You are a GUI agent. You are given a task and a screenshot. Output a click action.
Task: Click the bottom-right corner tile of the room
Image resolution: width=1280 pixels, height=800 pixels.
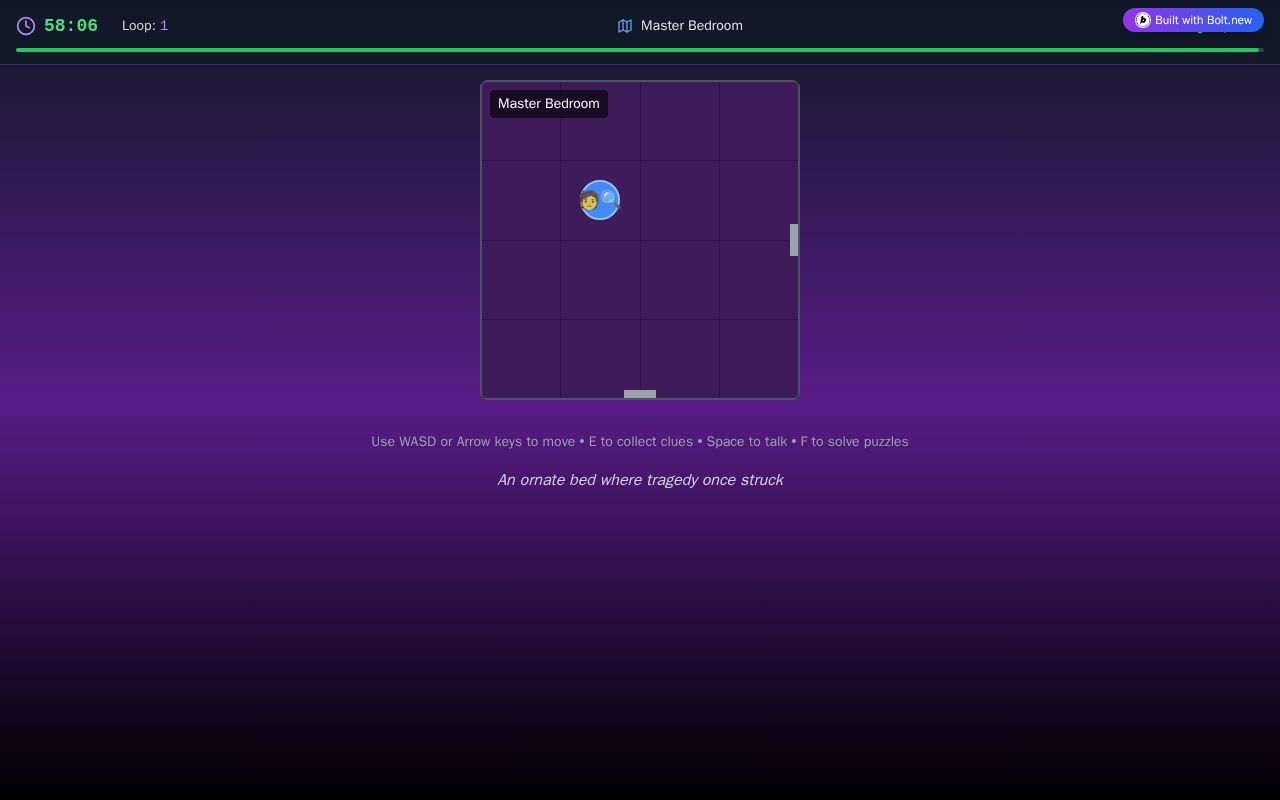pos(759,359)
